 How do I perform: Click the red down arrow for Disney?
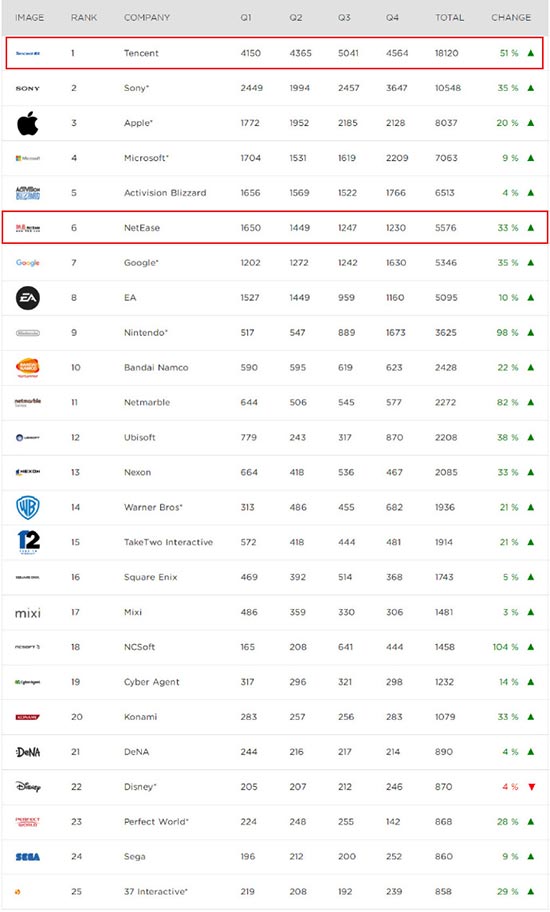[531, 787]
